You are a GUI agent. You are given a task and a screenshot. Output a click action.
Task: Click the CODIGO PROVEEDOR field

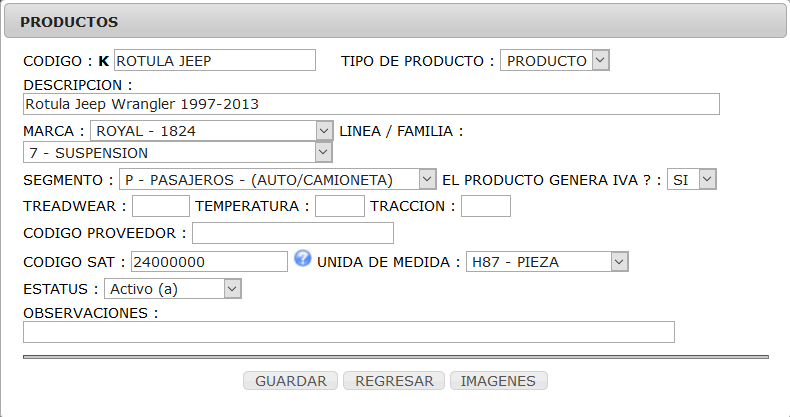[293, 233]
